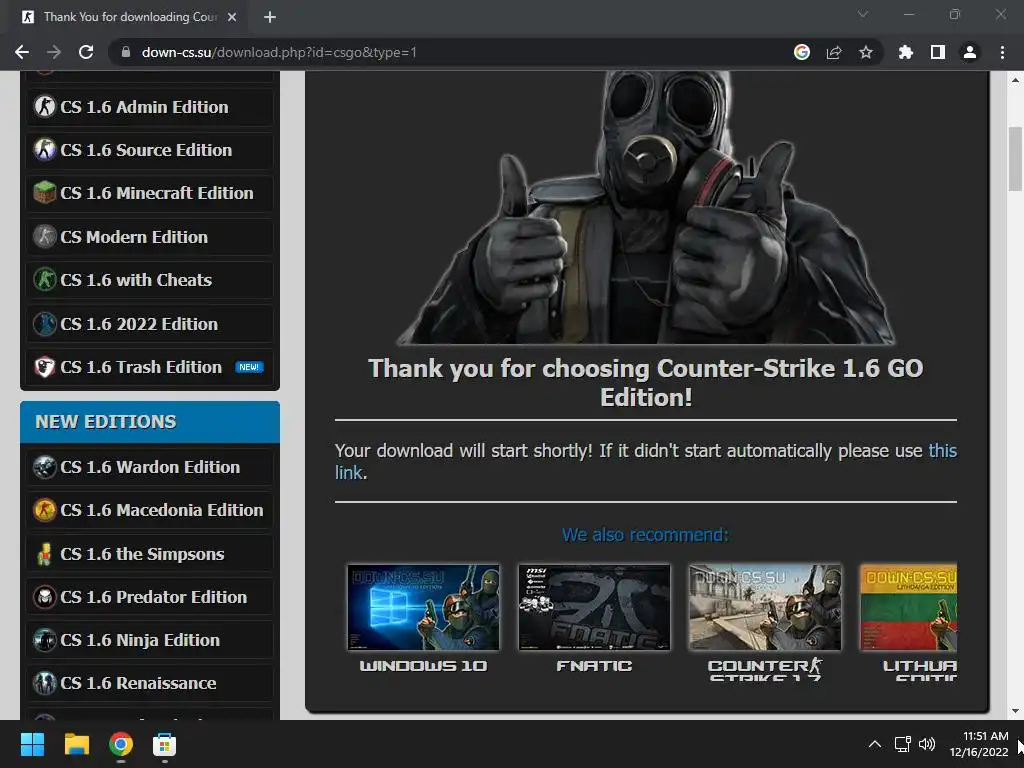The image size is (1024, 768).
Task: Open the tab search dropdown arrow
Action: click(863, 14)
